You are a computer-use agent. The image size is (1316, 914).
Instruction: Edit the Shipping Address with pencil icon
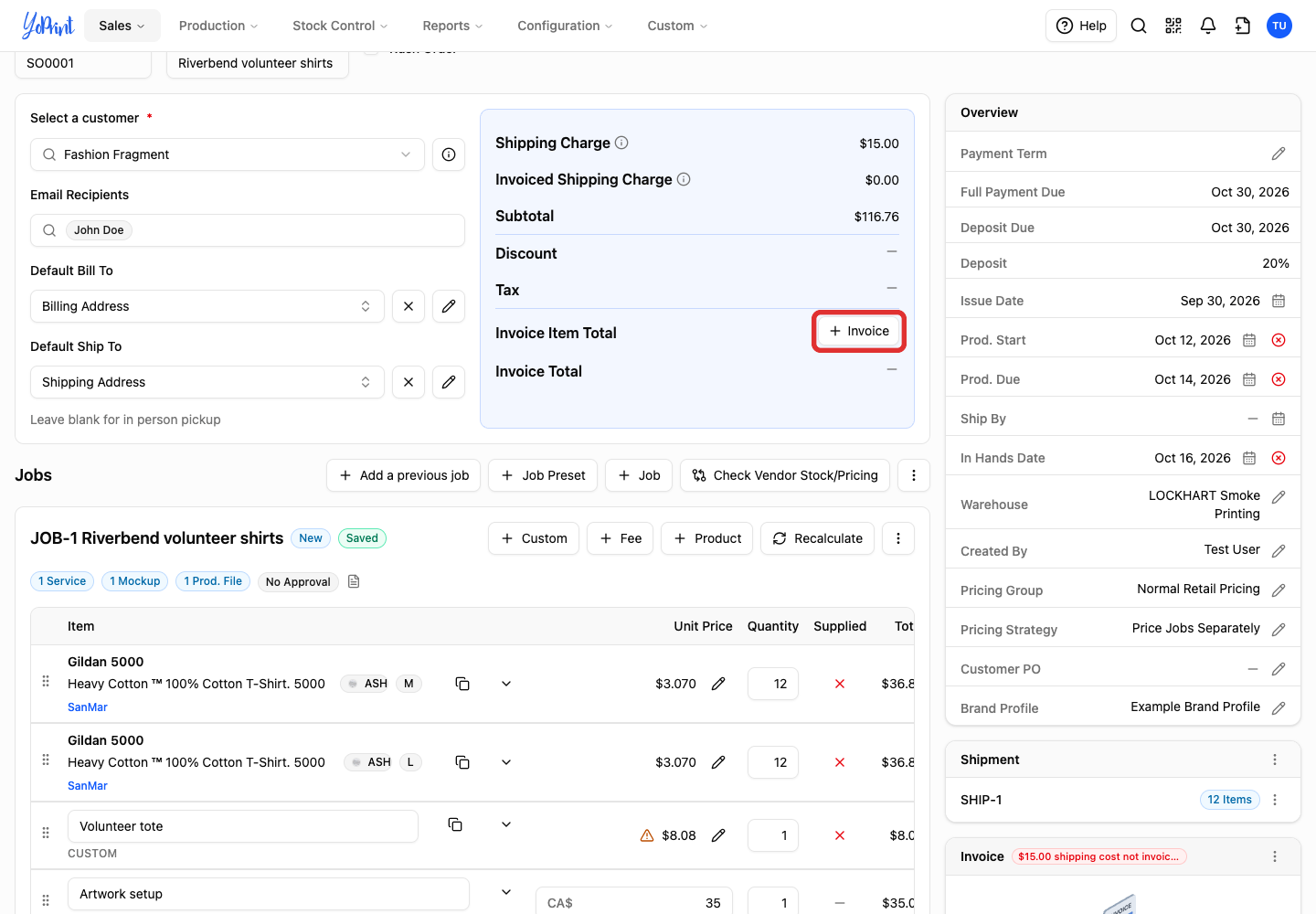(449, 382)
